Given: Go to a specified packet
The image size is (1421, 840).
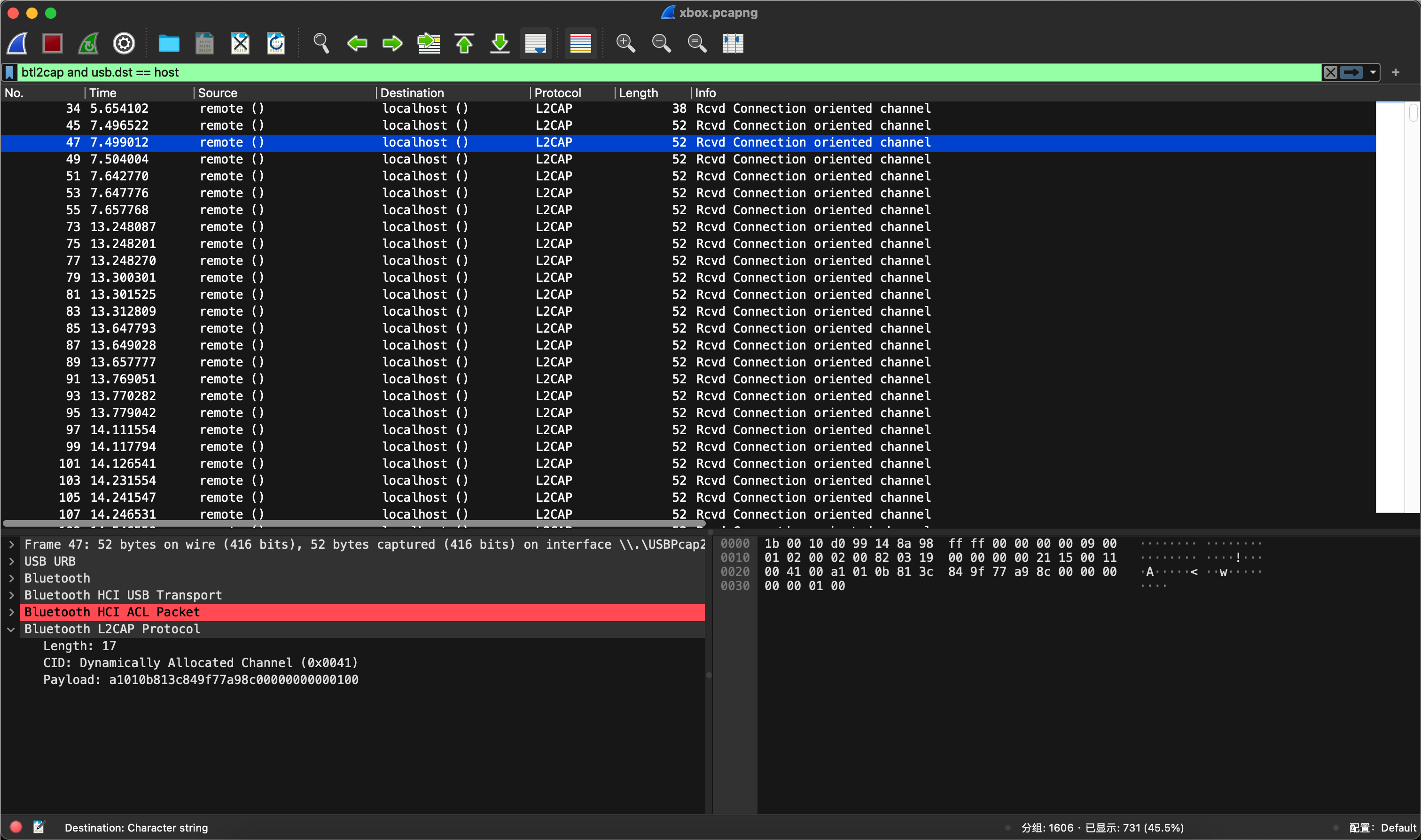Looking at the screenshot, I should pyautogui.click(x=429, y=44).
